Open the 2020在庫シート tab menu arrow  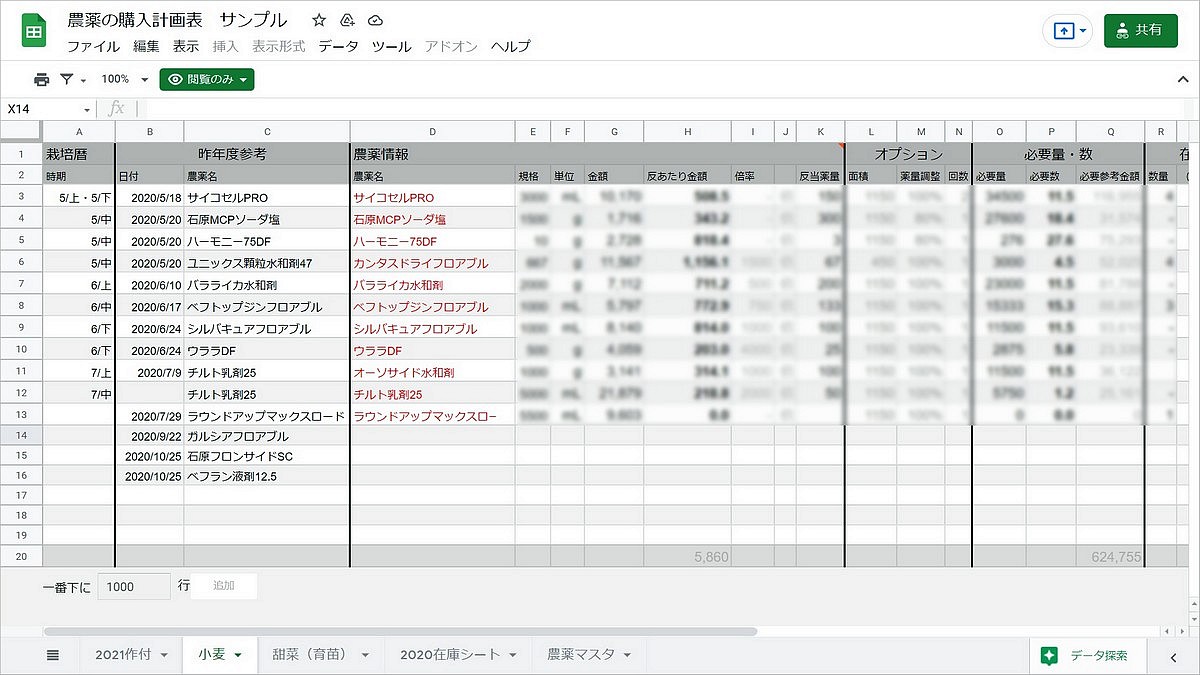[511, 655]
